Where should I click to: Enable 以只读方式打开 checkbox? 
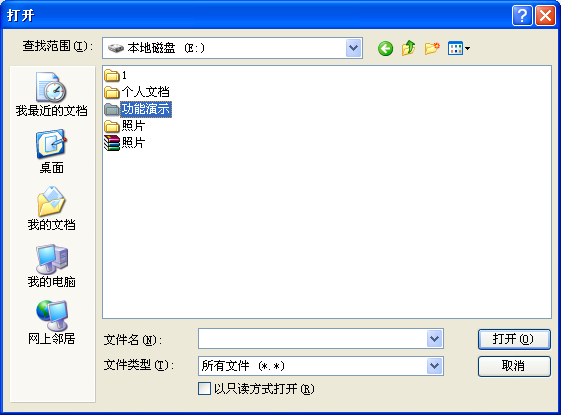[204, 389]
